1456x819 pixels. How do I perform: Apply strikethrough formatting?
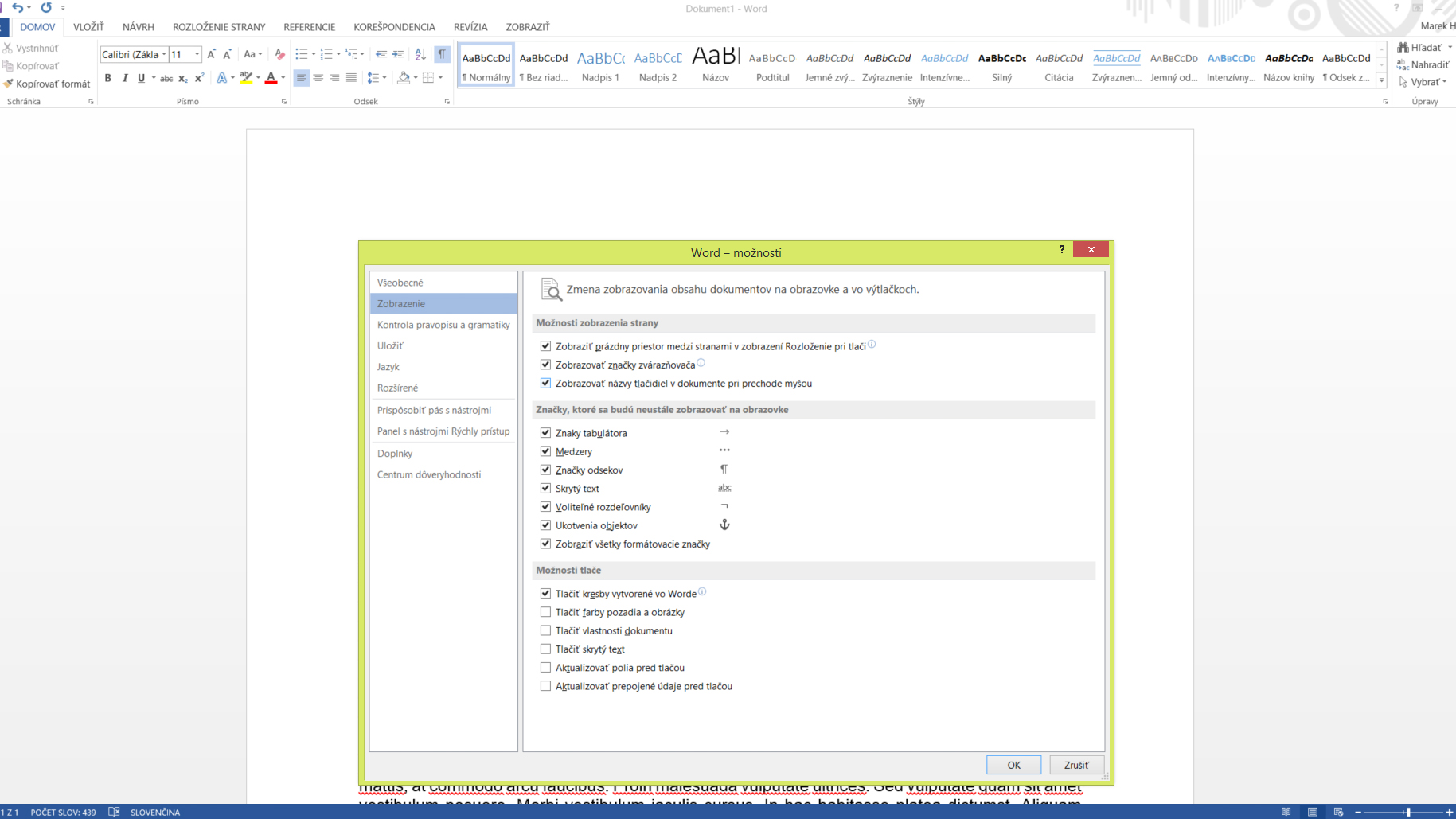pos(166,78)
